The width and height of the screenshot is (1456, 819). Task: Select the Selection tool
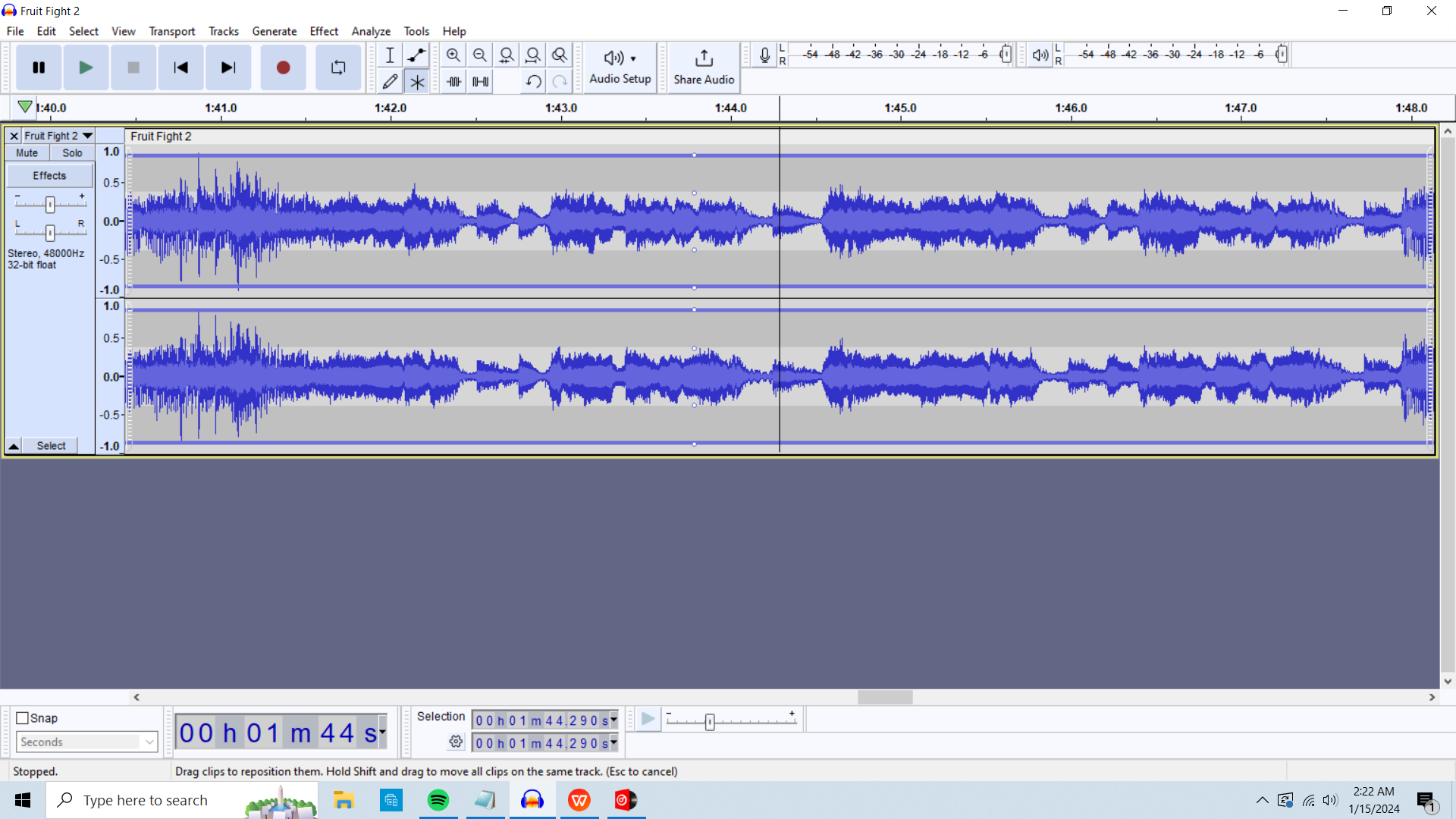click(390, 55)
